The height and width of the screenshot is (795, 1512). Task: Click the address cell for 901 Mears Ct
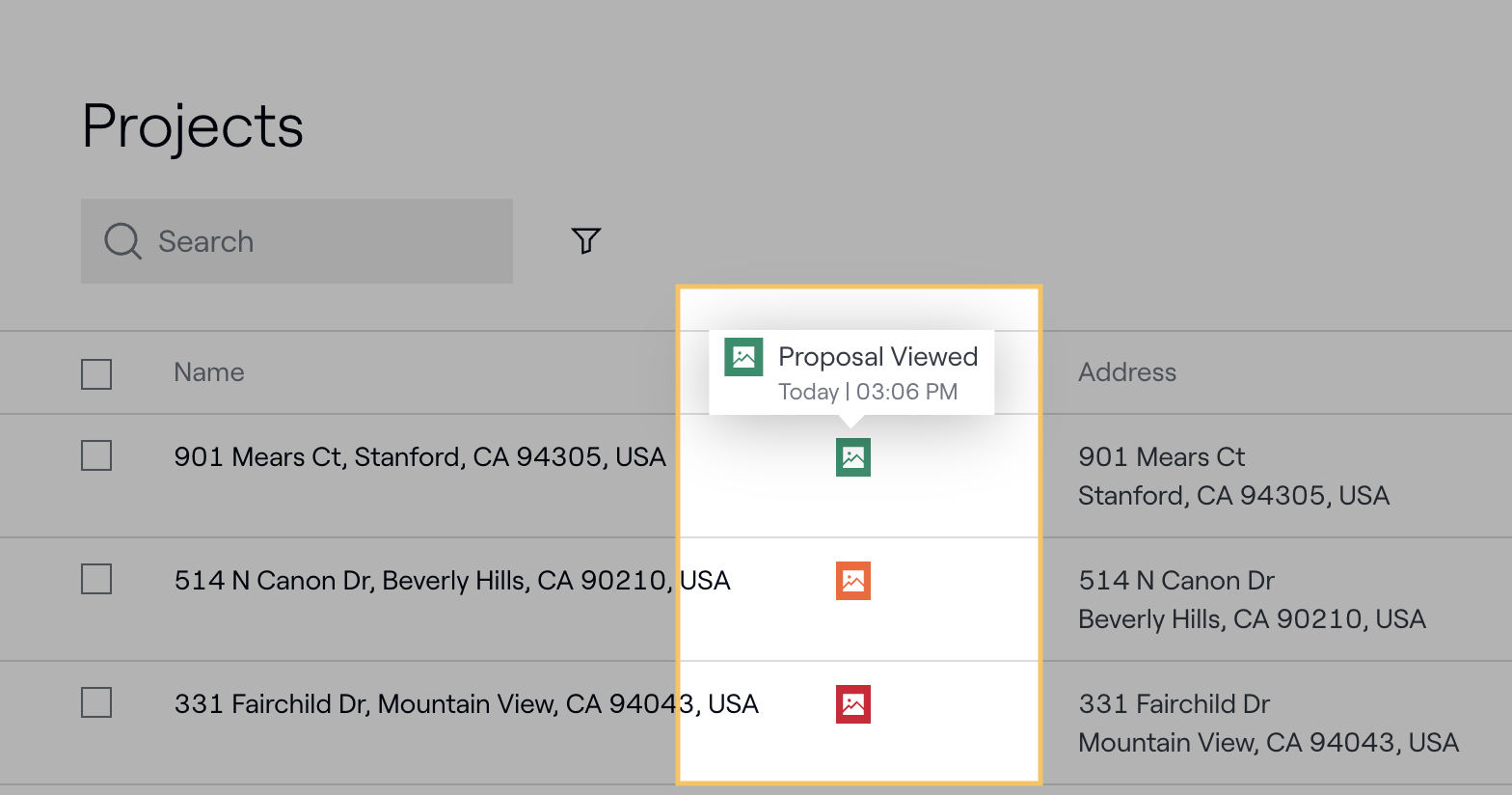tap(1232, 477)
